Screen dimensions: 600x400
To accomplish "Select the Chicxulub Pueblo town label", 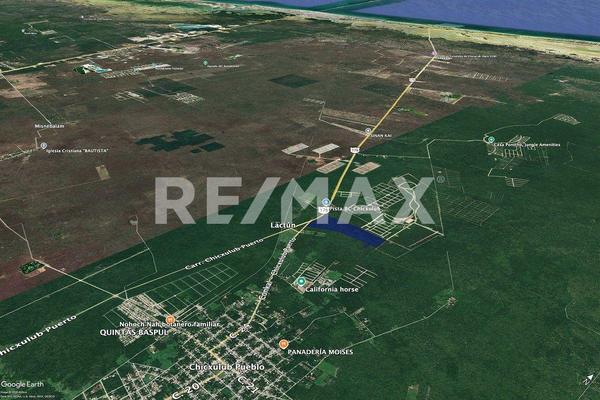I will click(x=227, y=367).
